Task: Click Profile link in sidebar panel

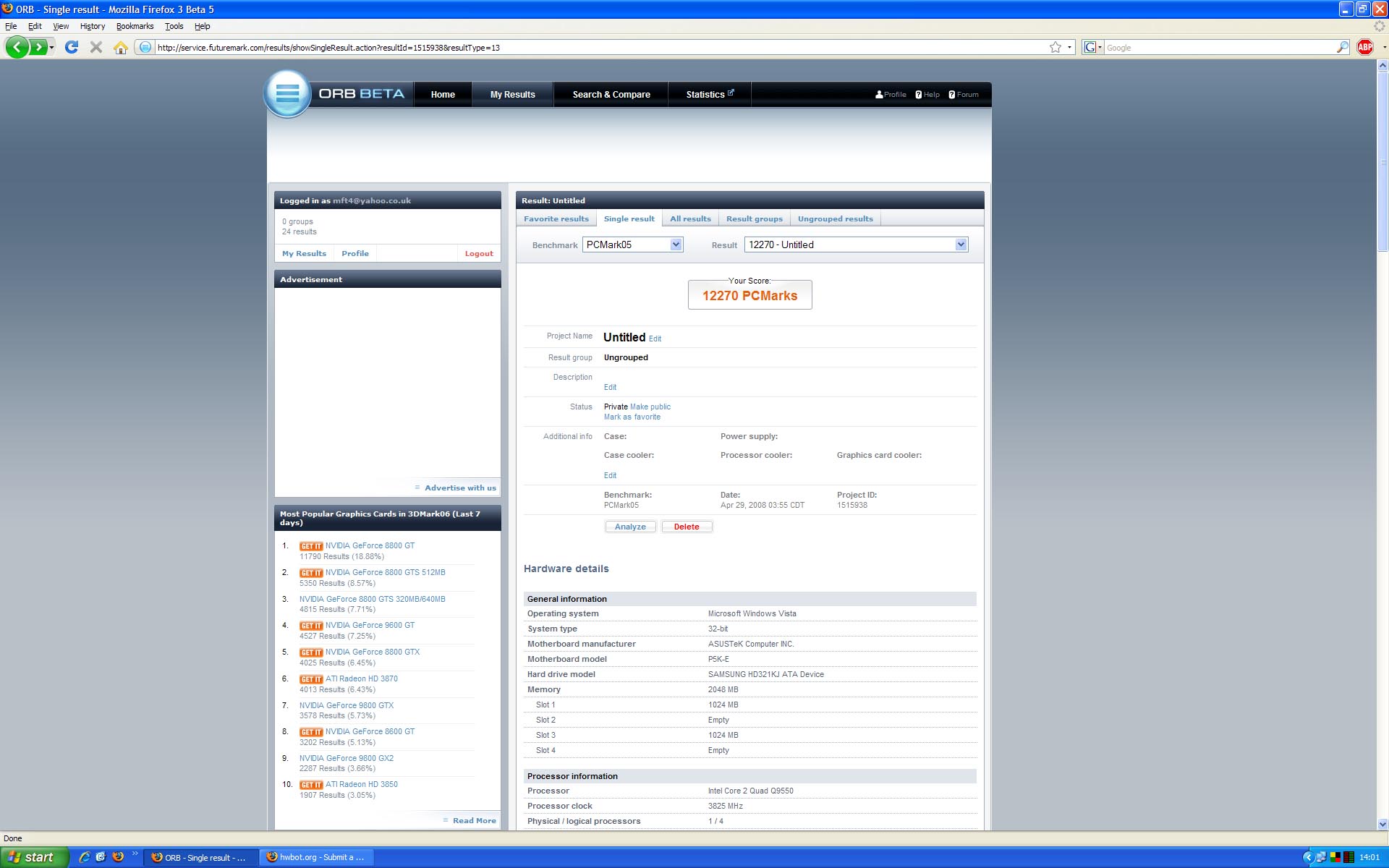Action: tap(355, 254)
